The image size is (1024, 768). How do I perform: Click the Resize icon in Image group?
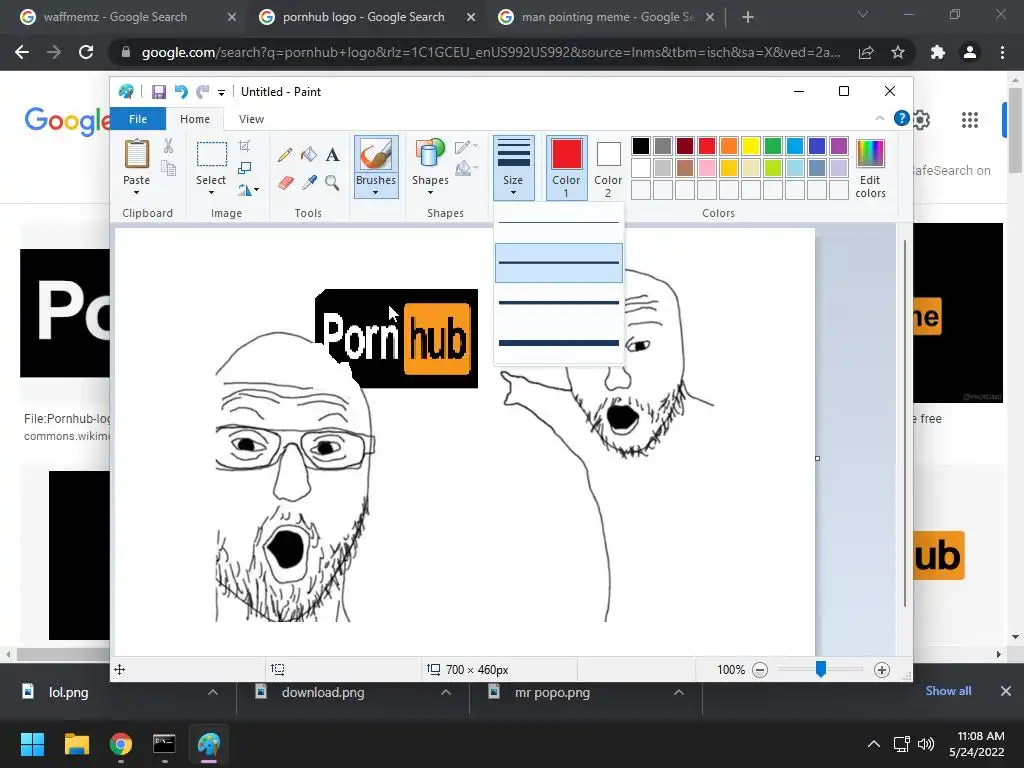(244, 168)
